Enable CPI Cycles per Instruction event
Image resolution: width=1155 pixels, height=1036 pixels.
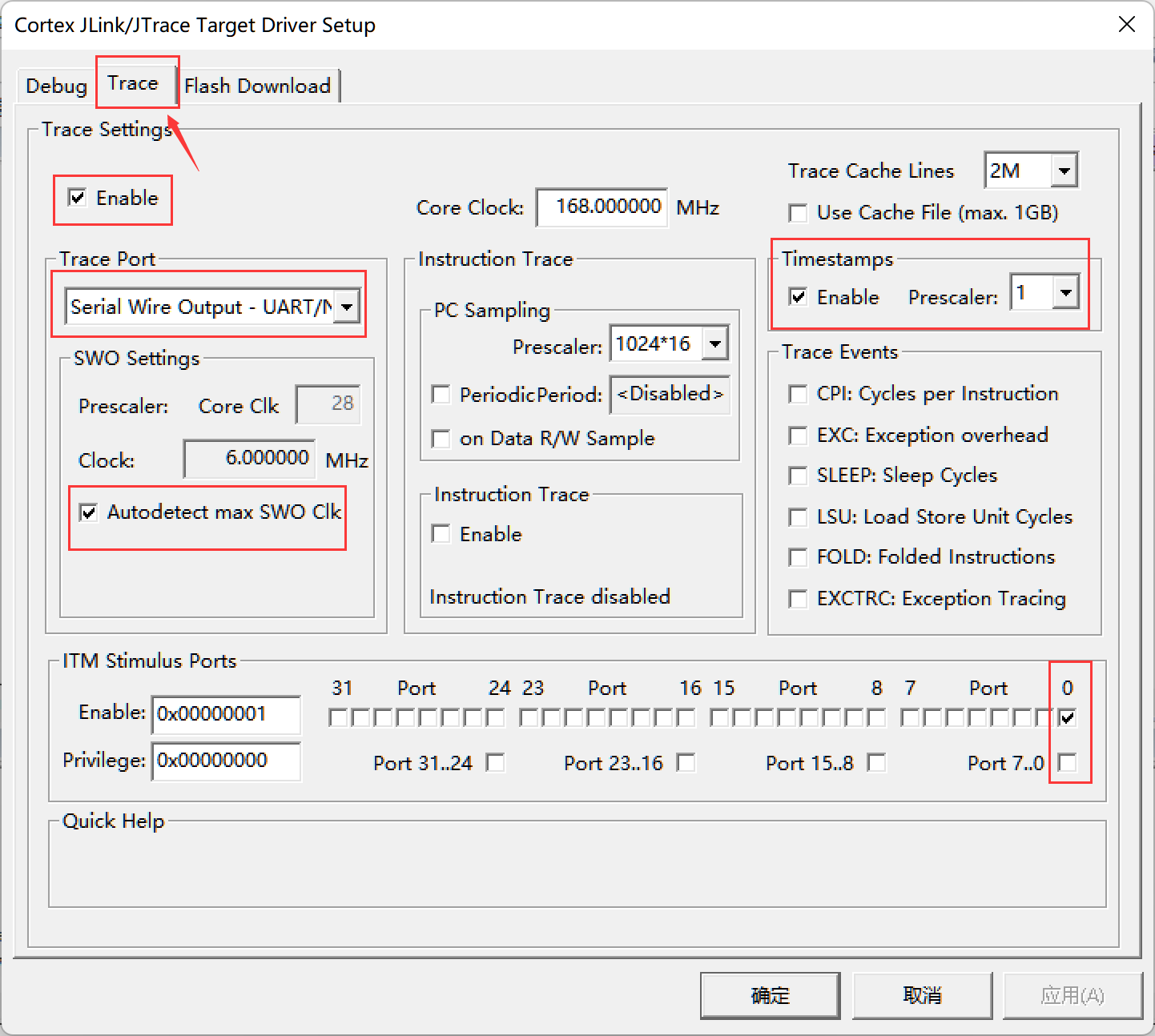[798, 394]
